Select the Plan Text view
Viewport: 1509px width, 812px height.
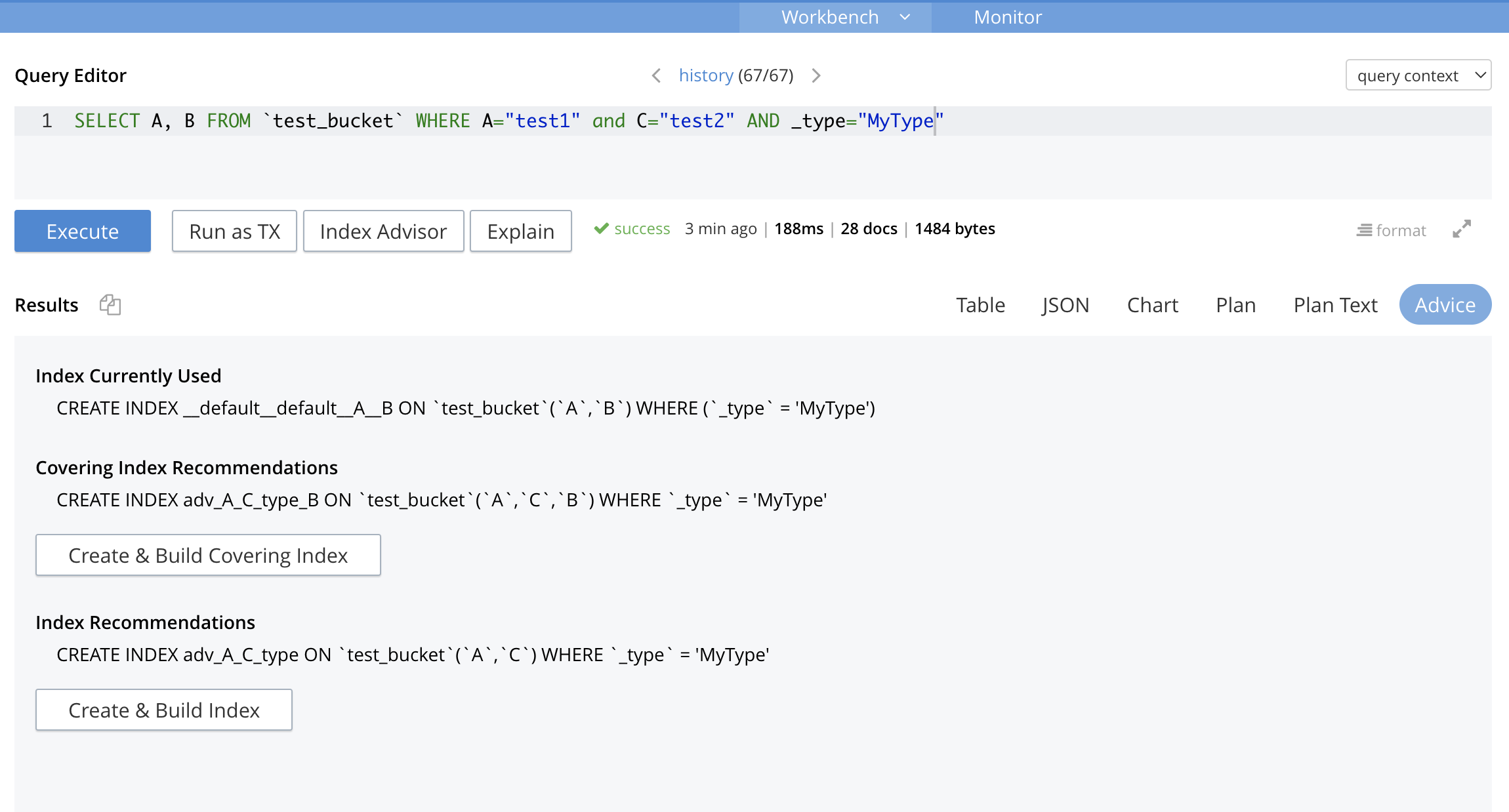(1335, 305)
